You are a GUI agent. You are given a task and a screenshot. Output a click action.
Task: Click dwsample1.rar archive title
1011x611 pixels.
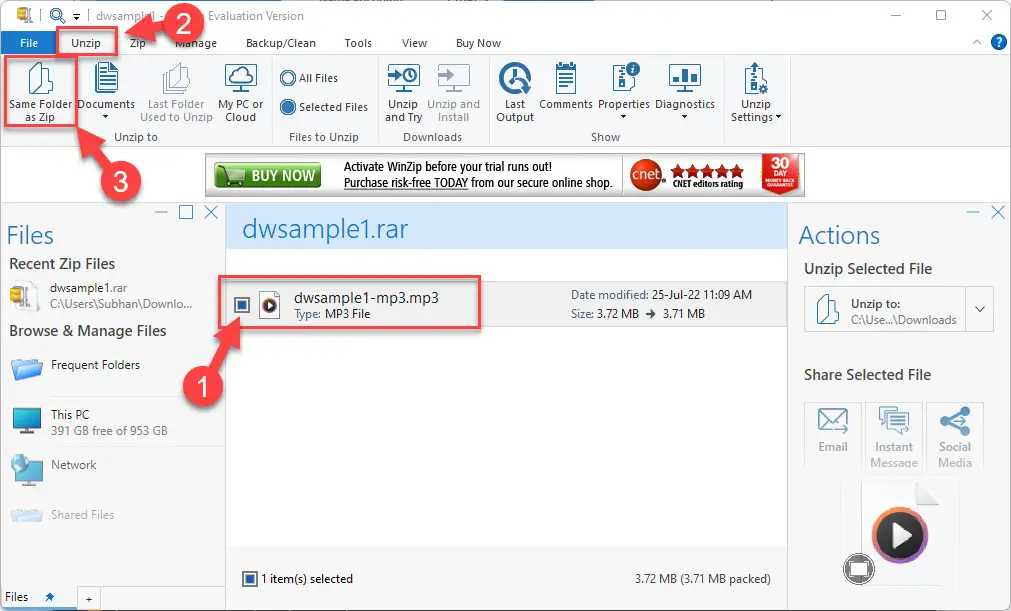tap(325, 229)
